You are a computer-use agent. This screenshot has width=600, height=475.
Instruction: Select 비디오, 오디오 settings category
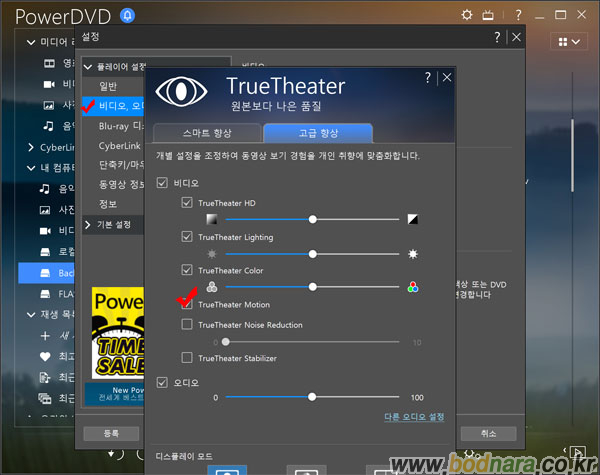(x=113, y=106)
